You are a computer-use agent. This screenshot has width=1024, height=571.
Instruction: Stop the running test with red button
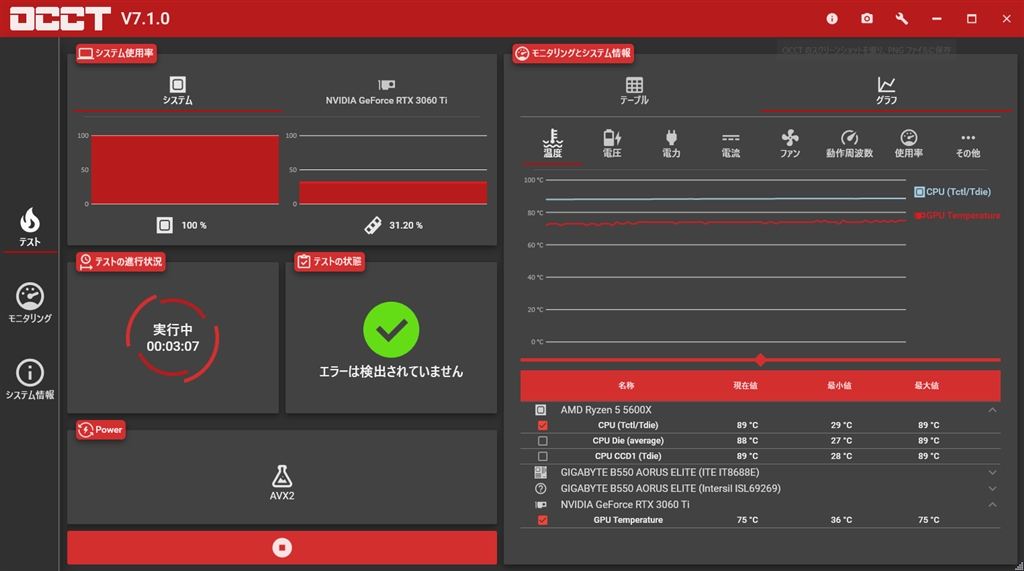282,547
